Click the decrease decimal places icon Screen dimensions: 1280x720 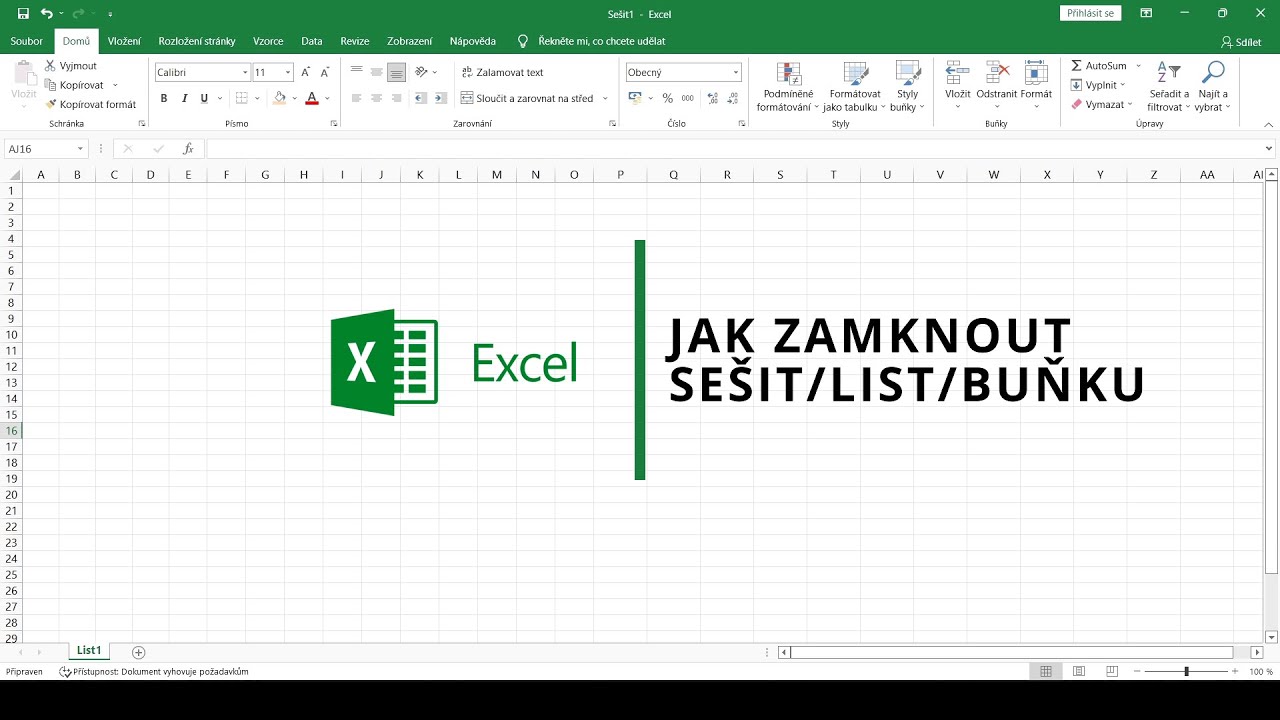[732, 98]
